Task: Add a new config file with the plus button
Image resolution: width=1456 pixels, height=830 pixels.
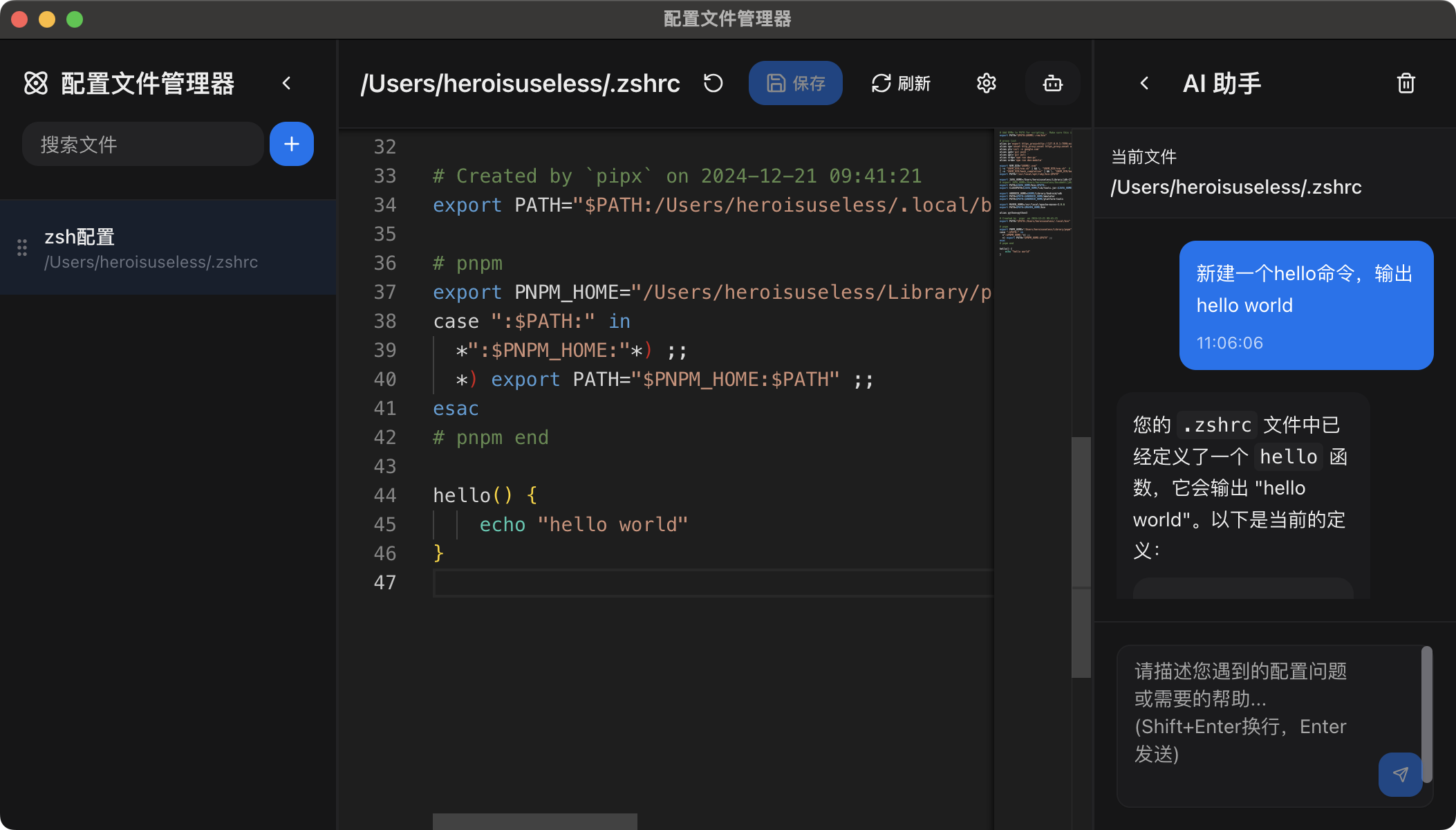Action: click(291, 144)
